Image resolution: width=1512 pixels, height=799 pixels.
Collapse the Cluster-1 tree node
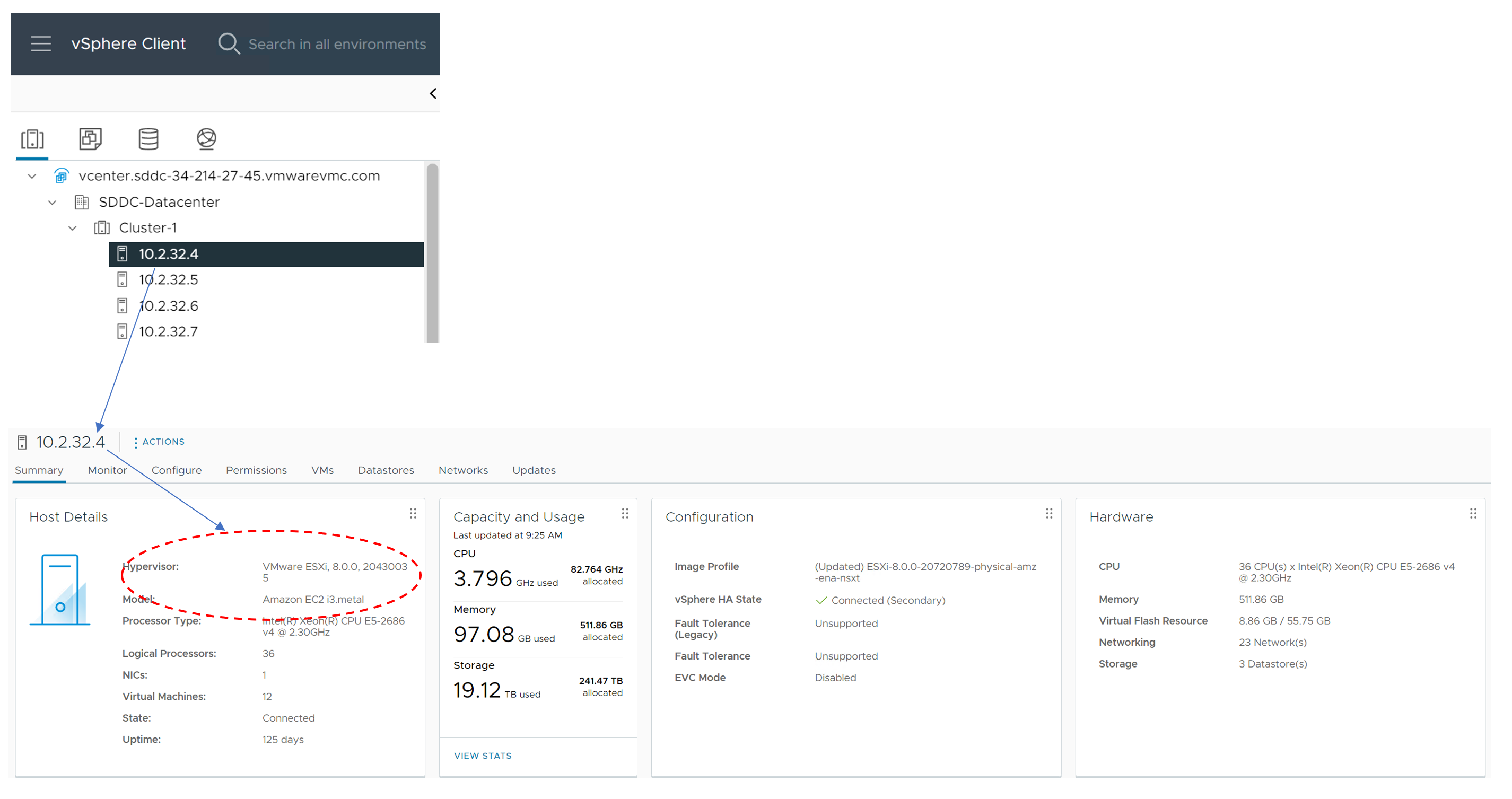click(72, 228)
